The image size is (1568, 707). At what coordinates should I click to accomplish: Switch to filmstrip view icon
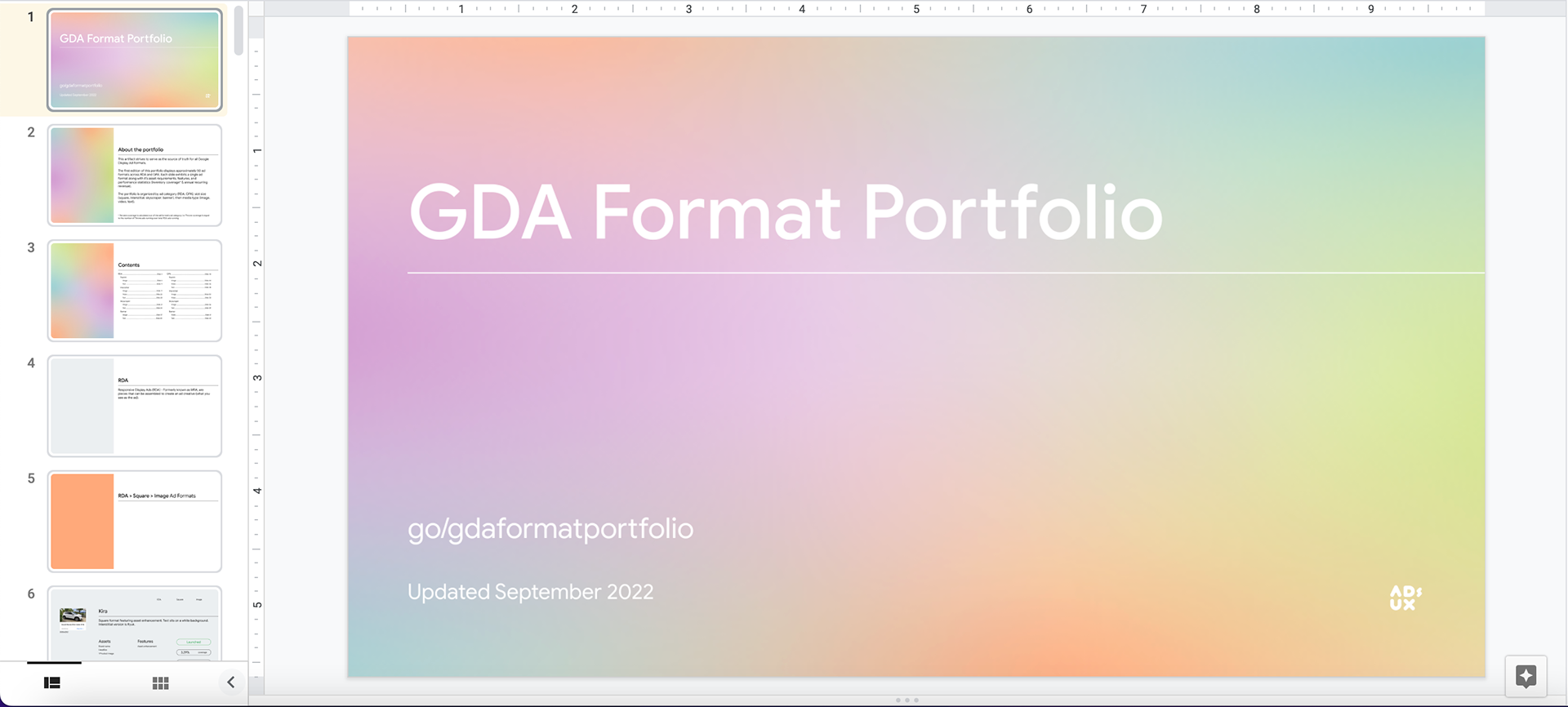[x=52, y=683]
